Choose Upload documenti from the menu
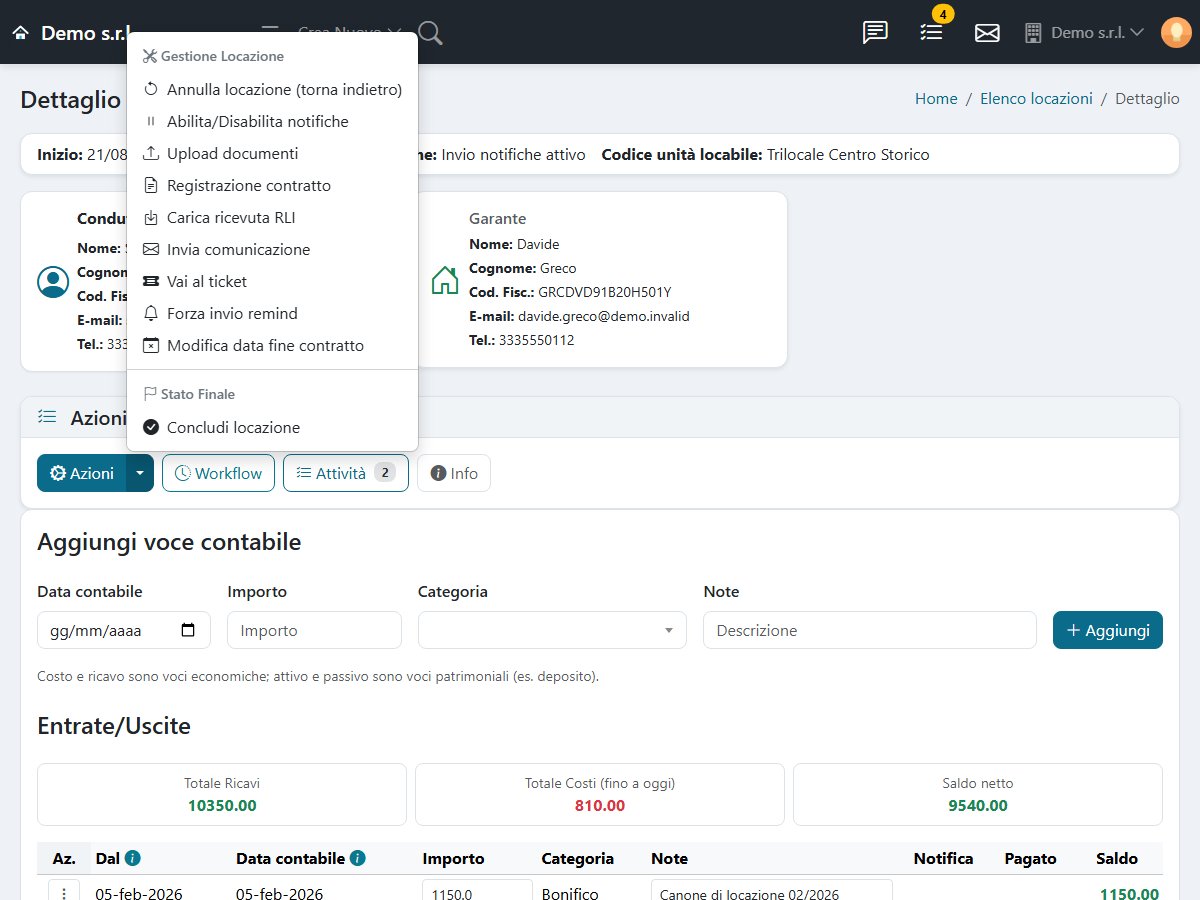The image size is (1200, 900). [x=272, y=154]
